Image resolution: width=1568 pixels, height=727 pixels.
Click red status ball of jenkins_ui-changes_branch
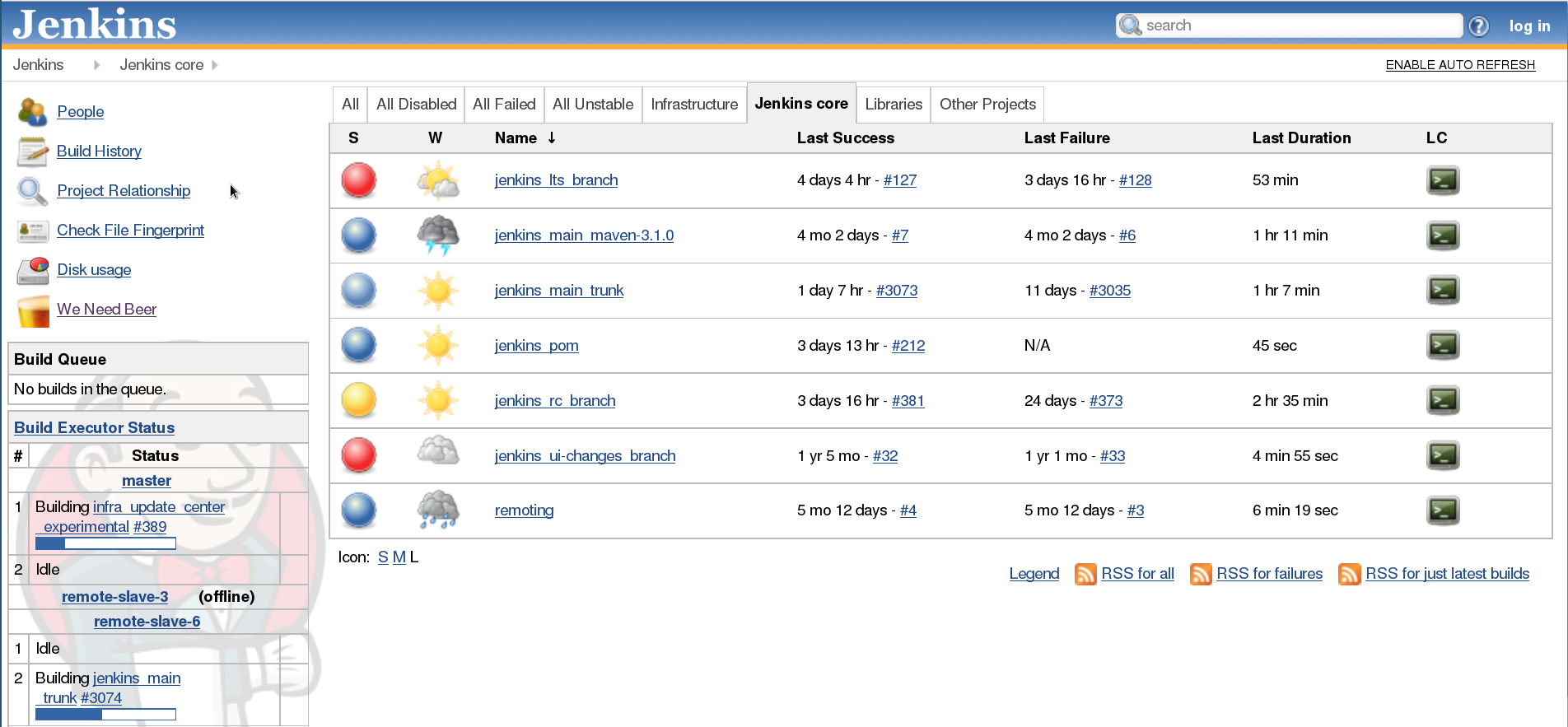pyautogui.click(x=359, y=455)
